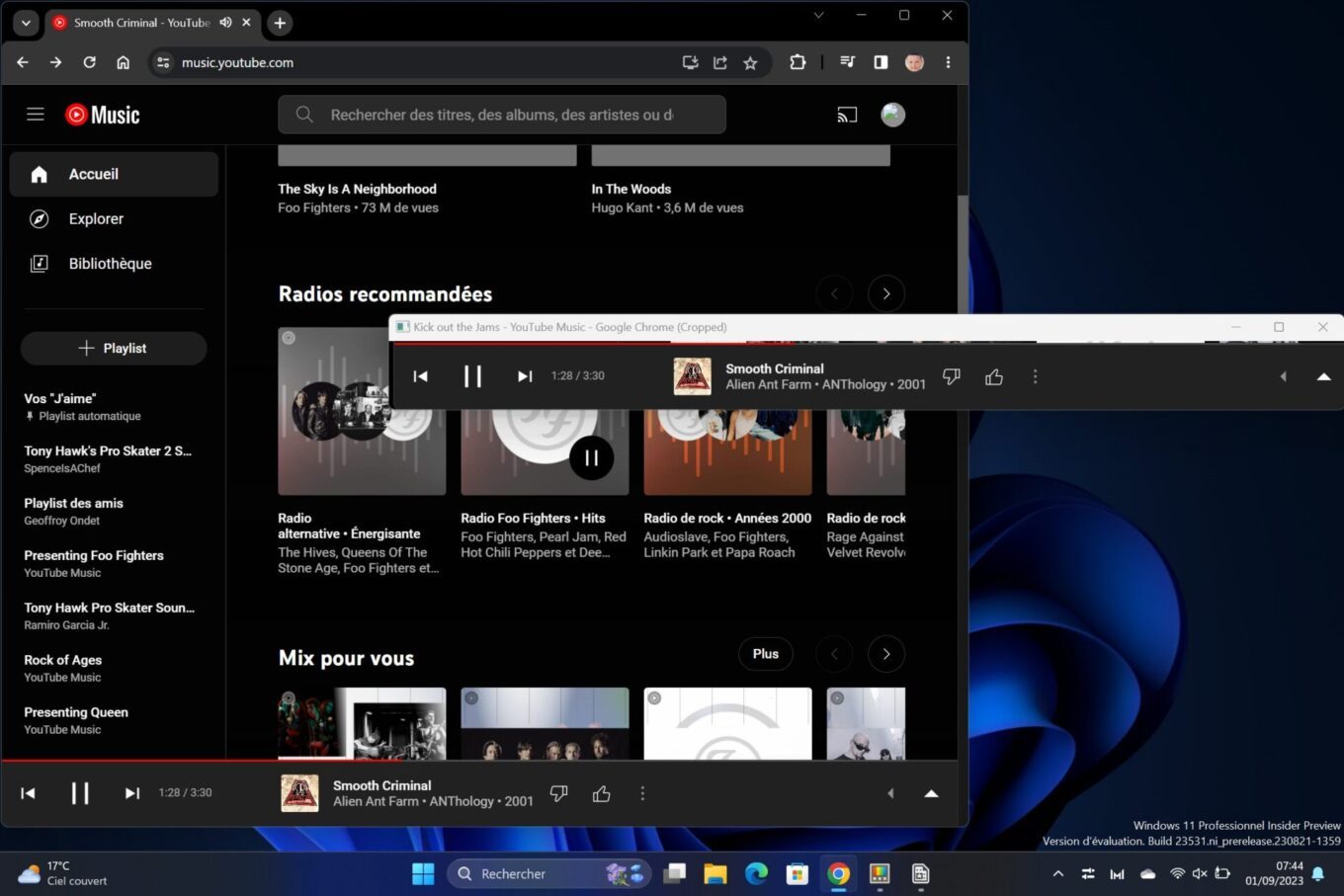The height and width of the screenshot is (896, 1344).
Task: Open Bibliothèque in sidebar
Action: 114,264
